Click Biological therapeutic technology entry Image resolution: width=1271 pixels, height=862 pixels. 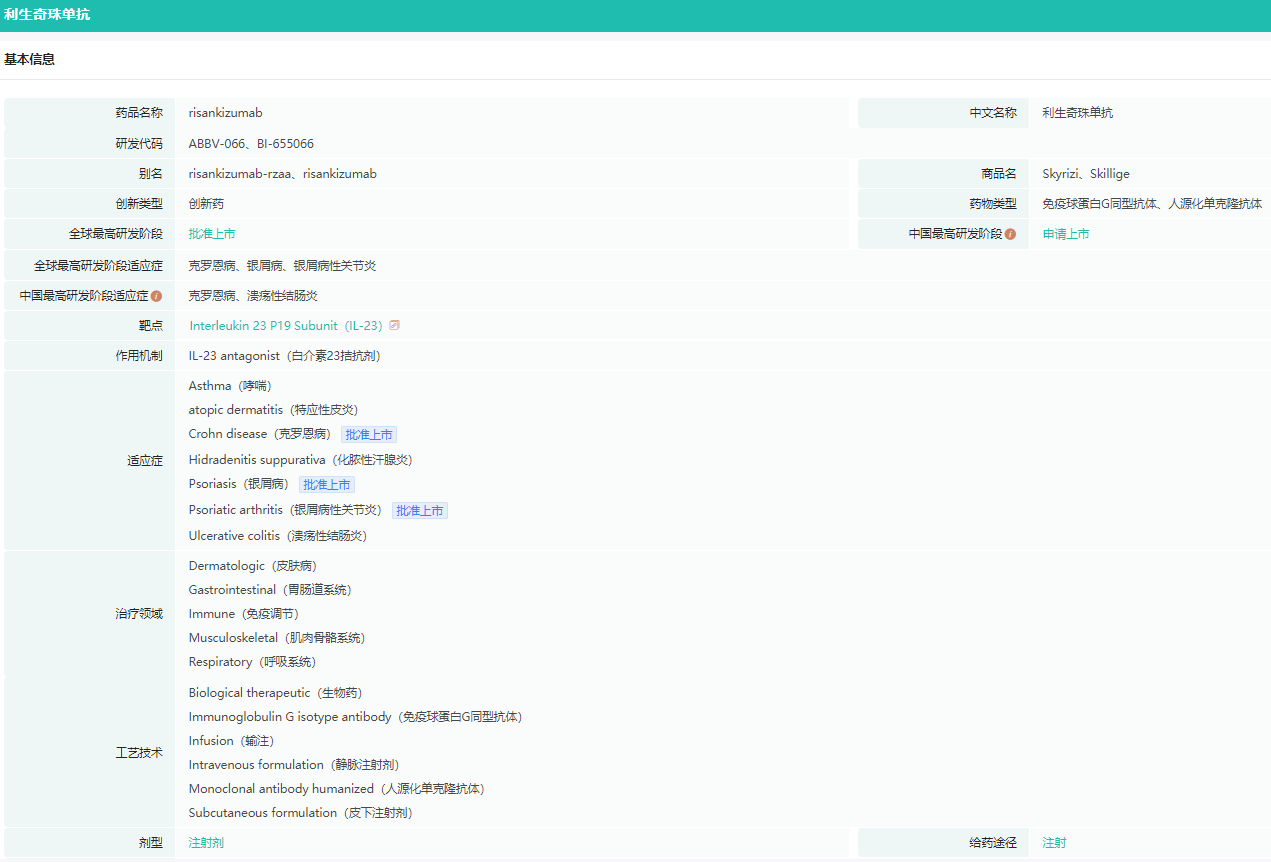[275, 693]
